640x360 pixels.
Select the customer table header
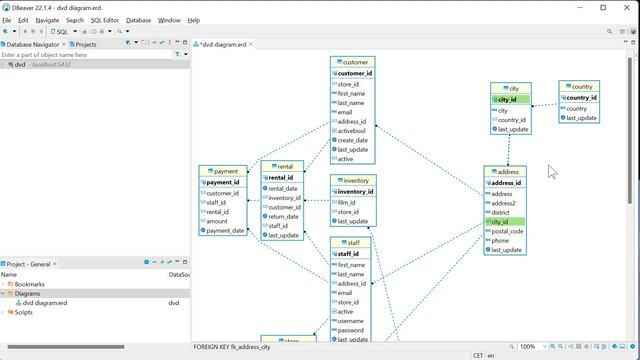(353, 62)
